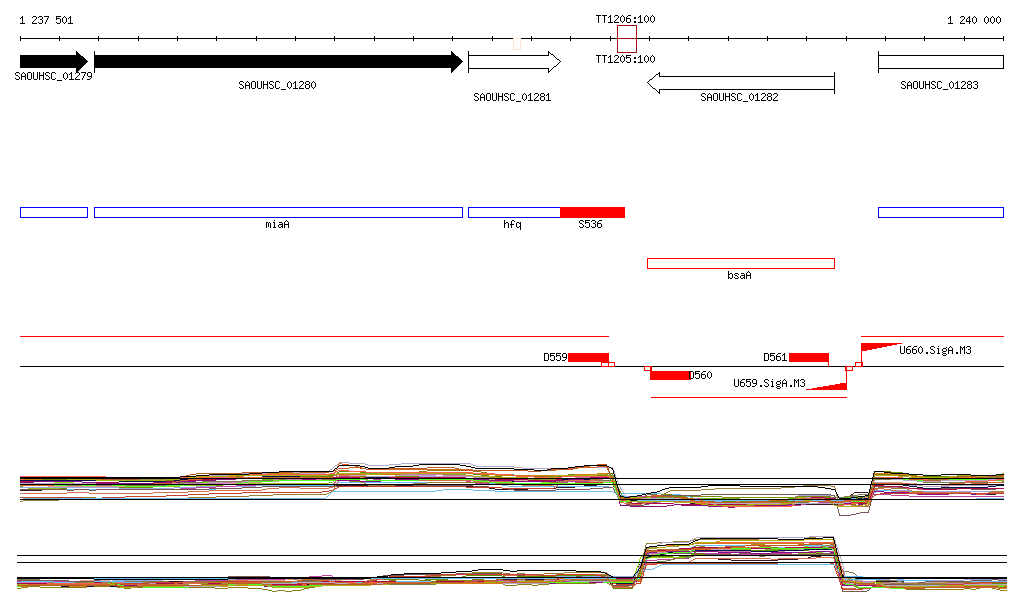
Task: Click the SAOUHSC_01280 label text
Action: [x=278, y=85]
